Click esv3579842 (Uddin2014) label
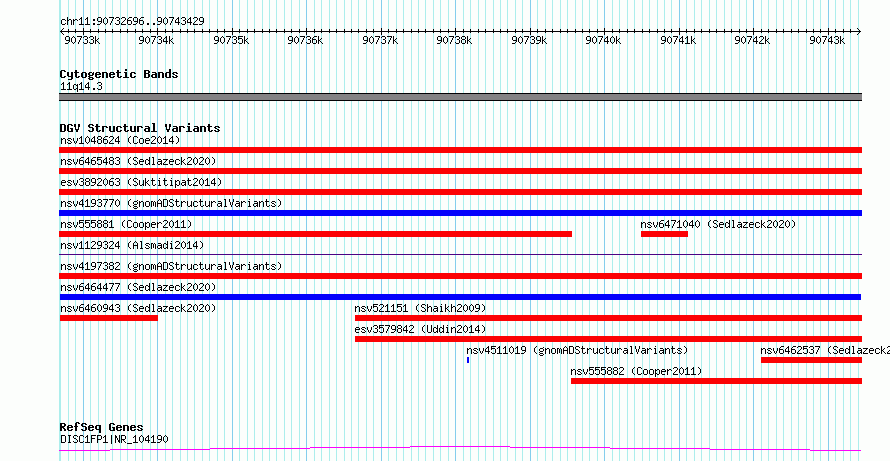The width and height of the screenshot is (890, 461). click(x=421, y=329)
